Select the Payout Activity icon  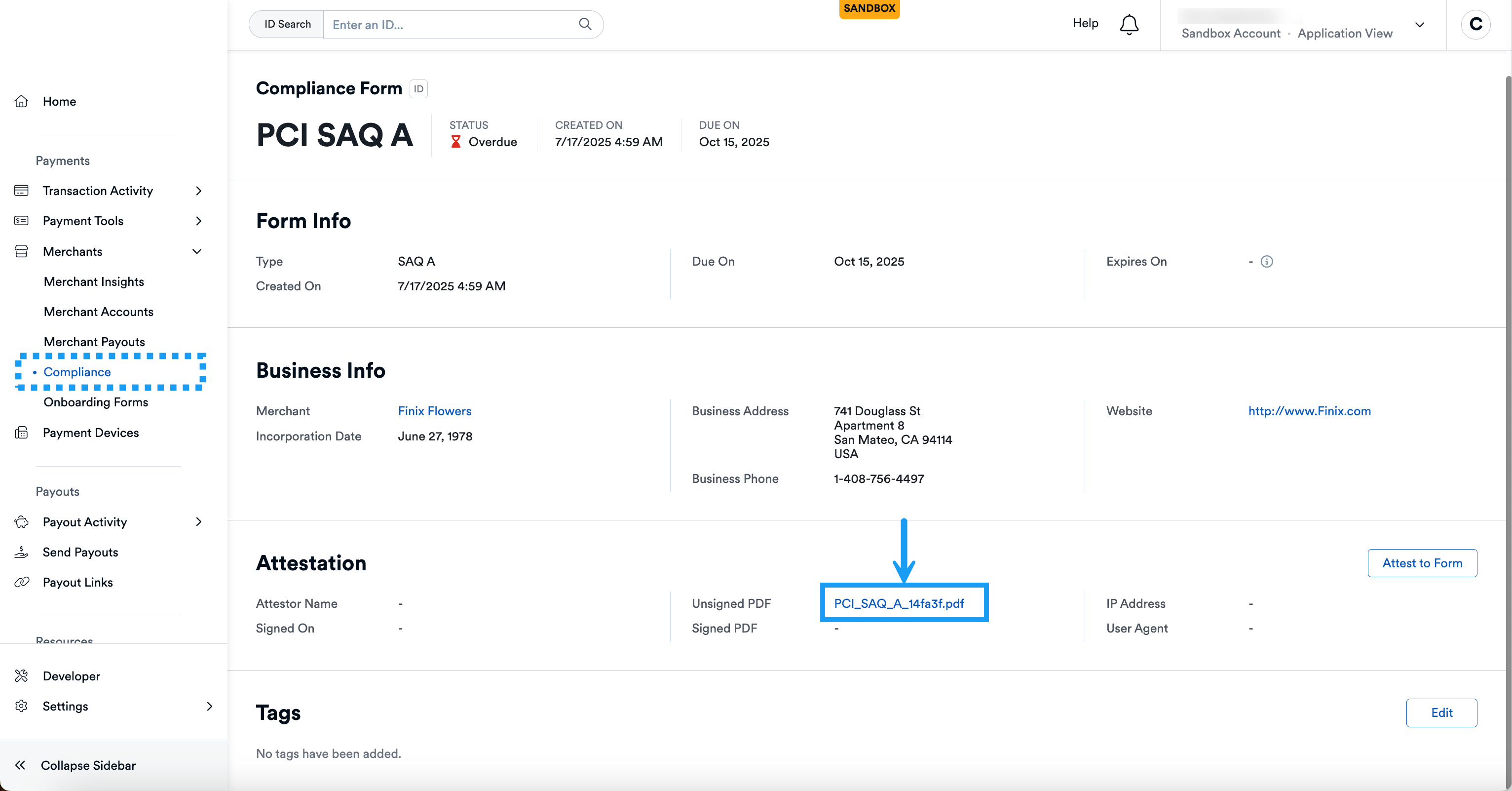(x=21, y=521)
